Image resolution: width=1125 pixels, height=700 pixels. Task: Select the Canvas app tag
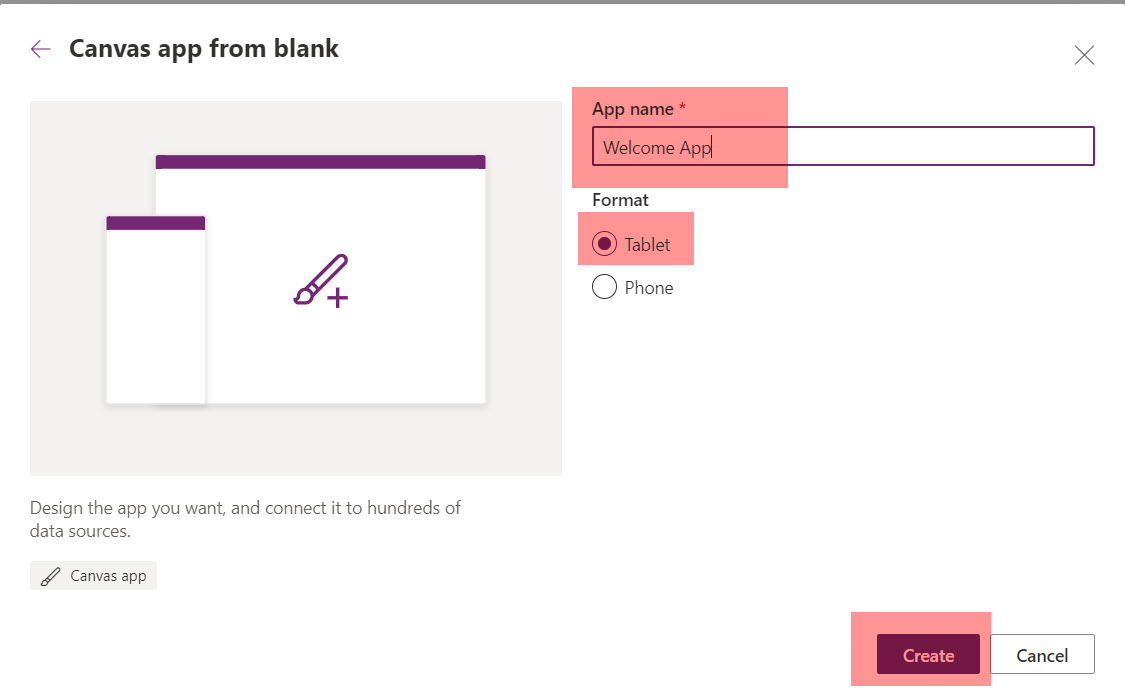pyautogui.click(x=92, y=575)
